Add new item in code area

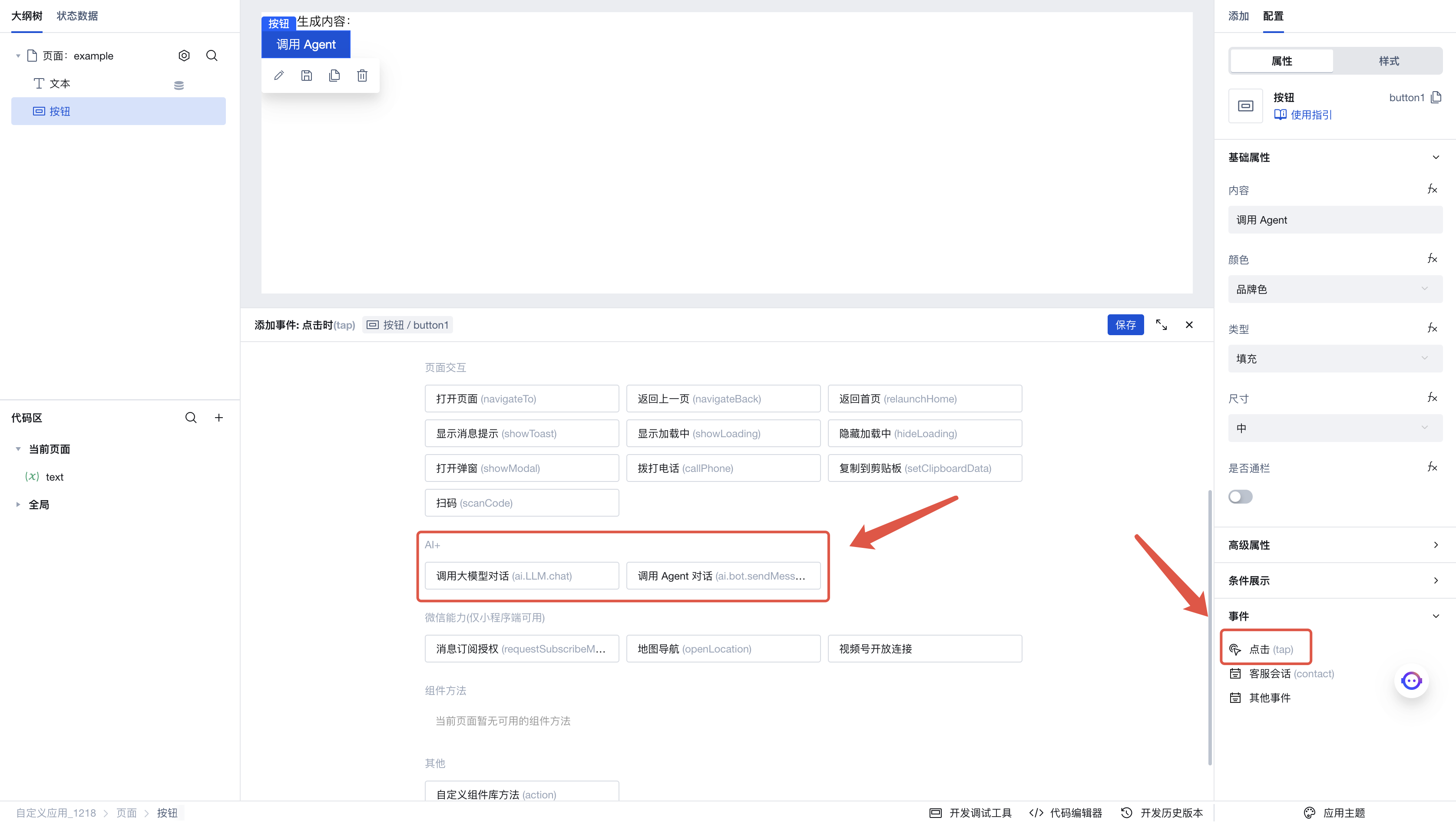[219, 418]
